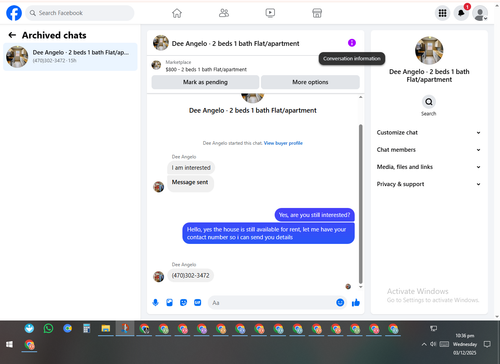
Task: Click the Facebook logo
Action: [x=14, y=13]
